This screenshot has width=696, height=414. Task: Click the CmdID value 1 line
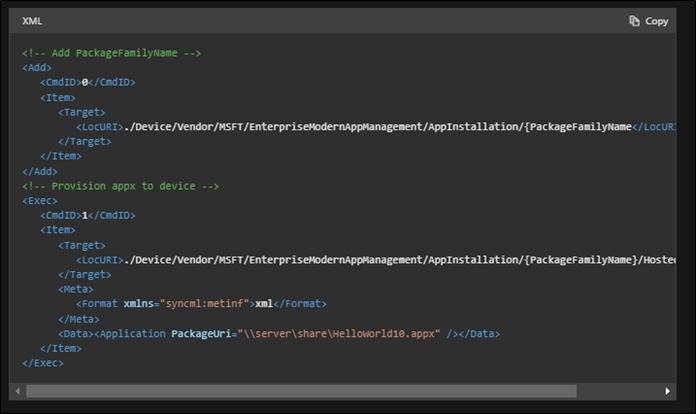pyautogui.click(x=87, y=216)
